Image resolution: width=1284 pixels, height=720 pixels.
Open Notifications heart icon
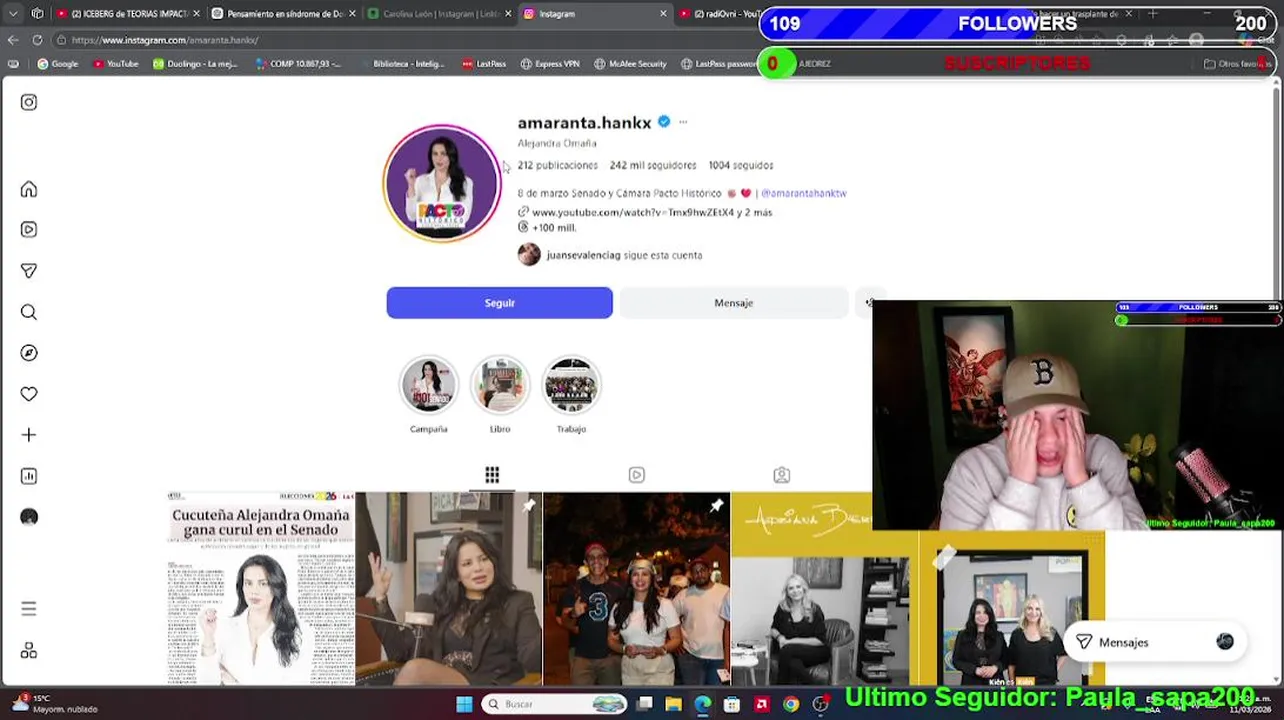(29, 394)
